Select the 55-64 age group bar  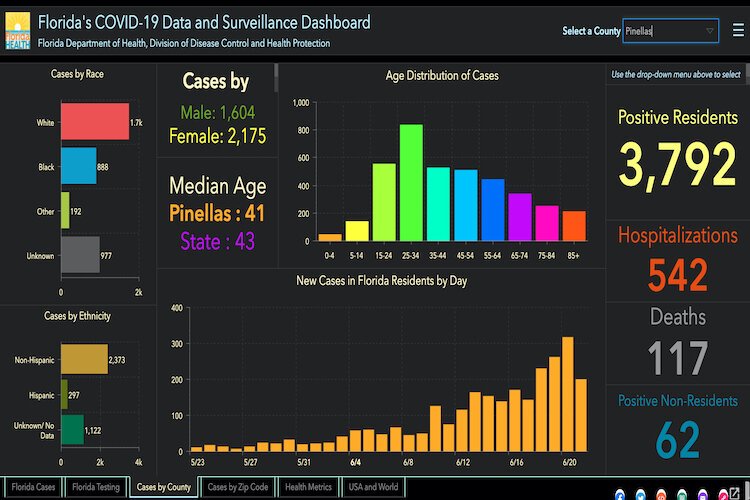point(493,210)
